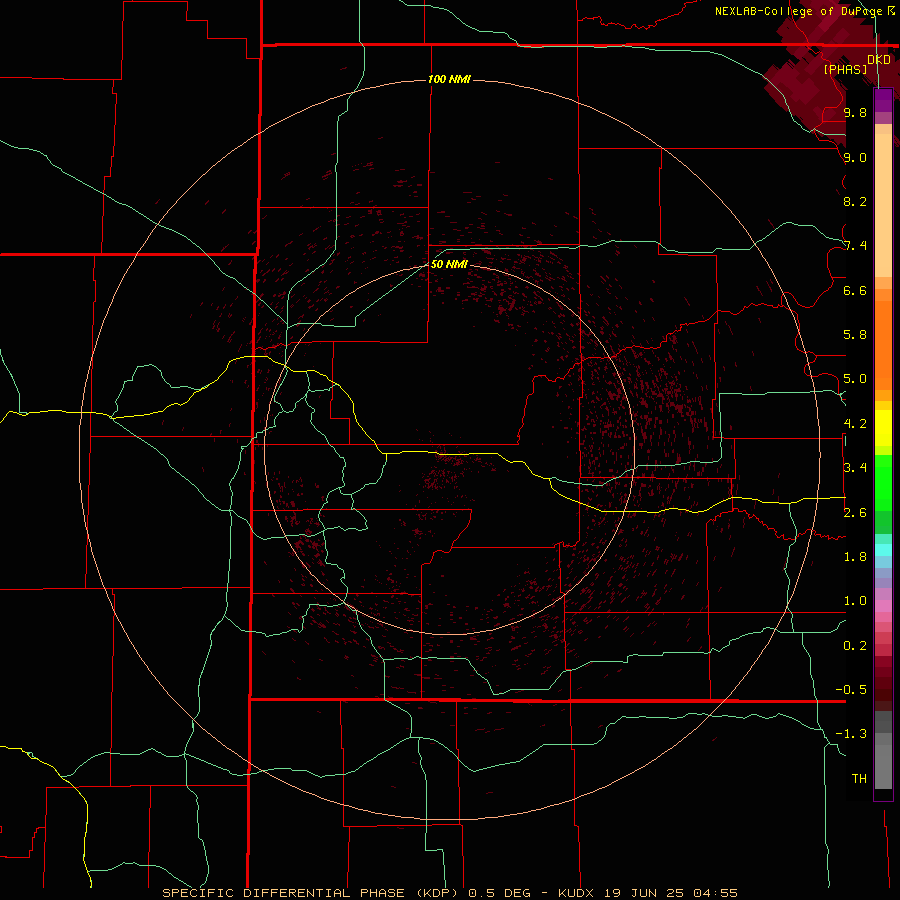Click the TH label on the color scale
This screenshot has width=900, height=900.
859,778
